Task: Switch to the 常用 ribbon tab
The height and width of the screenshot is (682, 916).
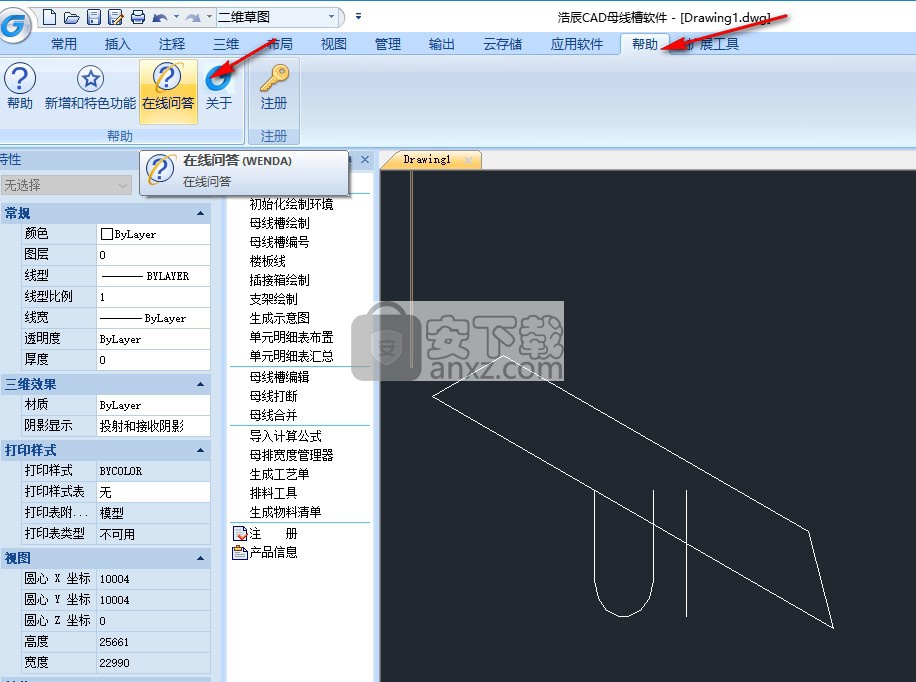Action: tap(64, 44)
